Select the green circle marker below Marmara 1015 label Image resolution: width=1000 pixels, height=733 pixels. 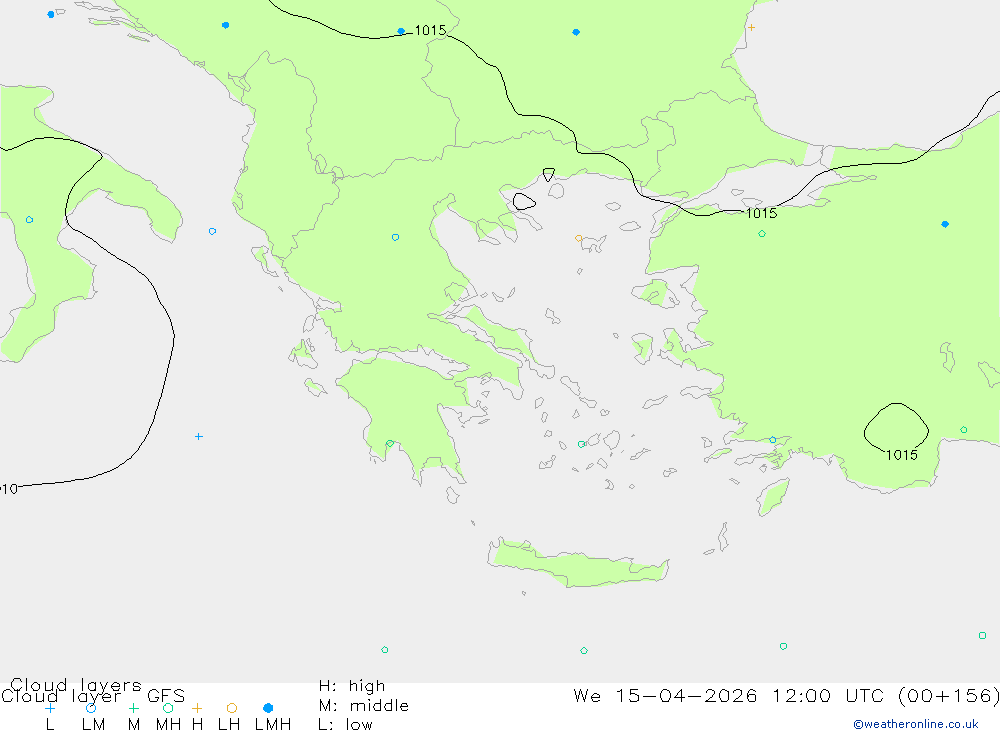761,234
